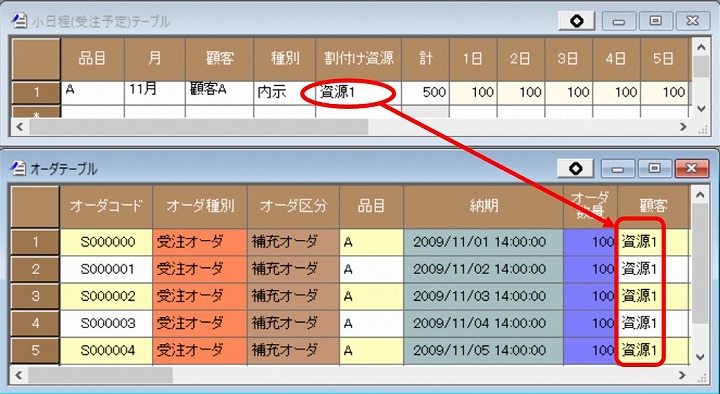720x394 pixels.
Task: Click due date 2009/11/03 14:00:00
Action: (484, 296)
